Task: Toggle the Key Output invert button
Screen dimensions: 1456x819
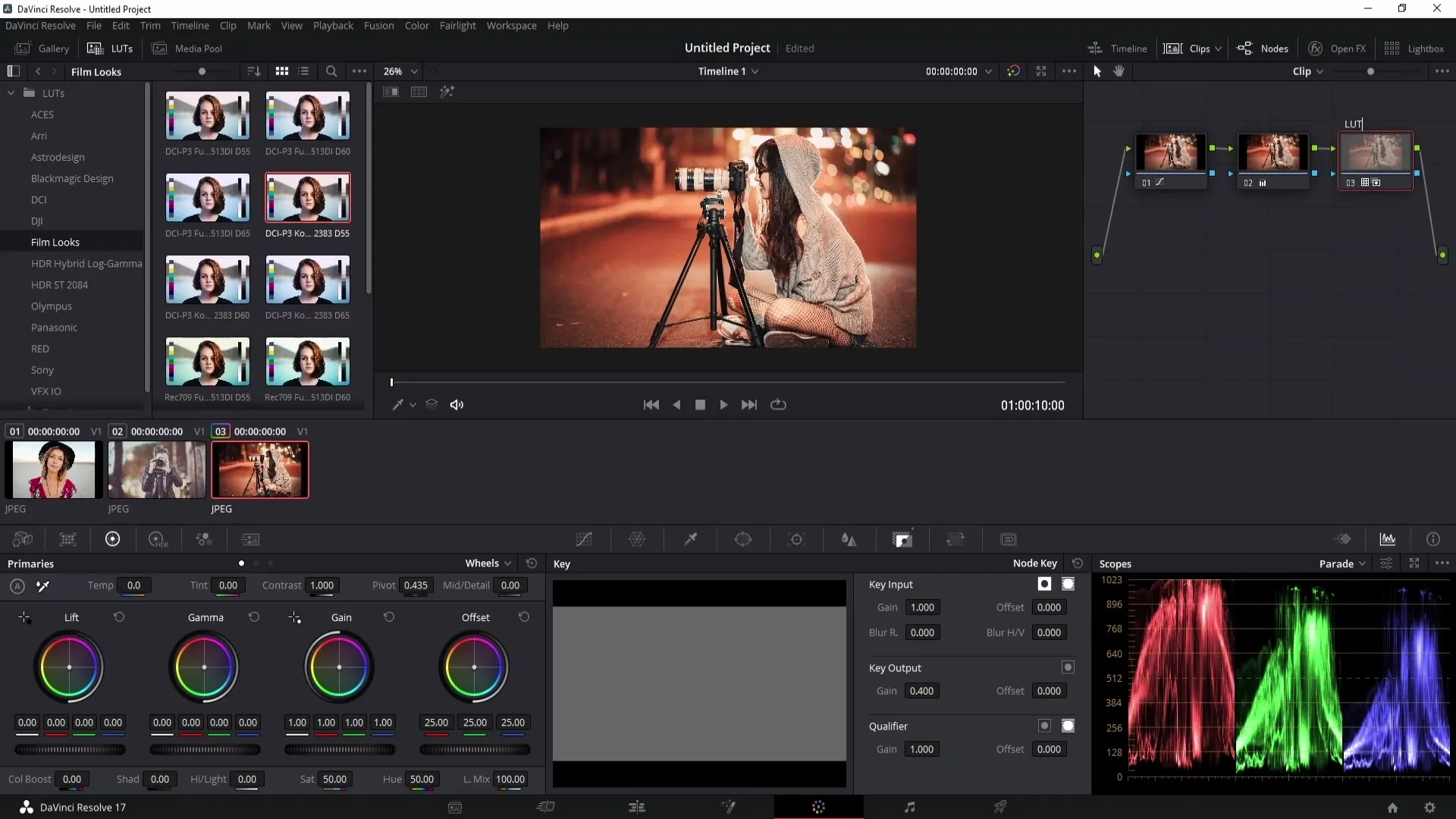Action: (x=1068, y=667)
